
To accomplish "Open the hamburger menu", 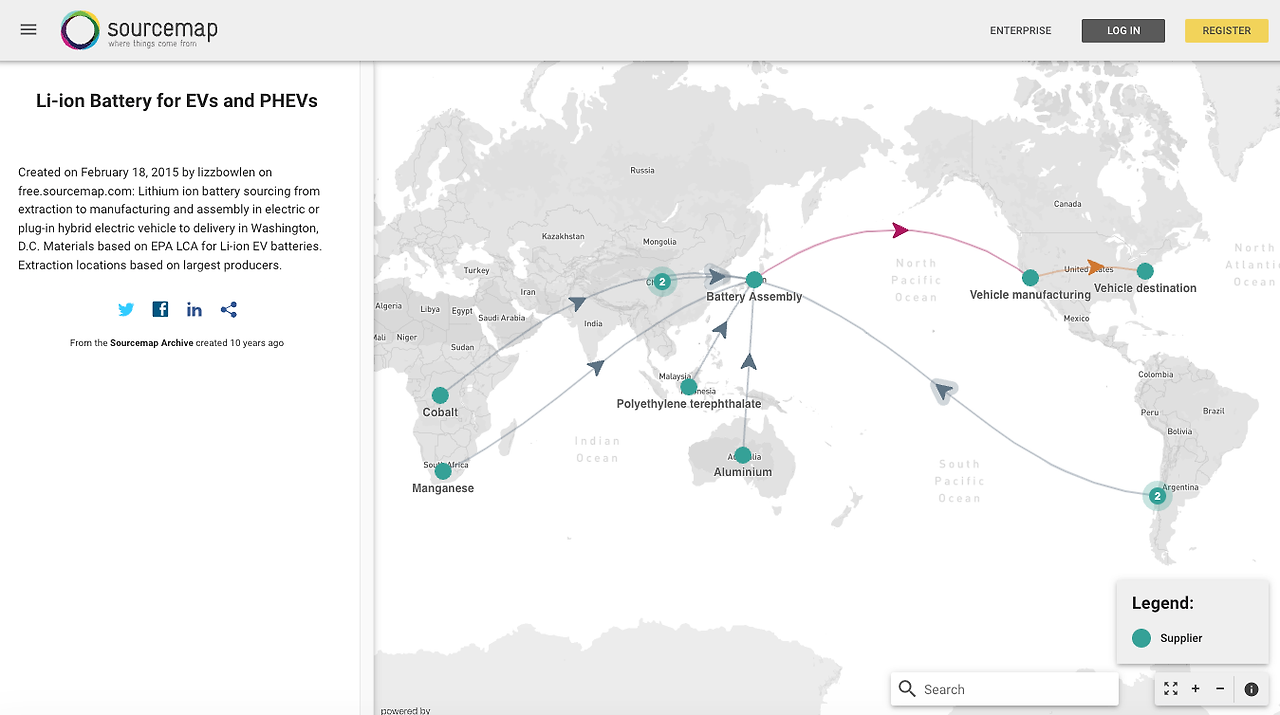I will pyautogui.click(x=28, y=30).
